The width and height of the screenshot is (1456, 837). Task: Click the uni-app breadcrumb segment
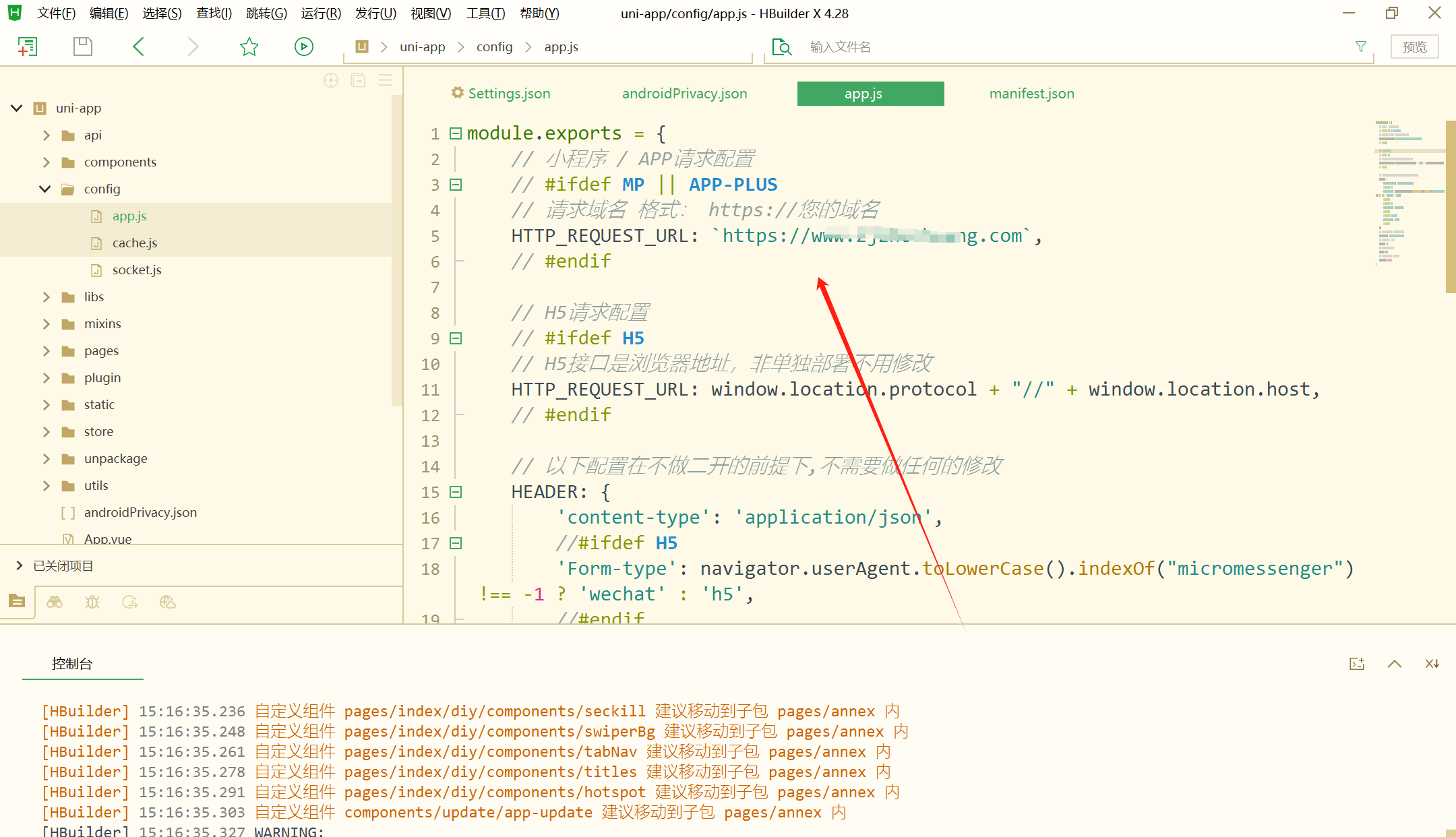[422, 46]
